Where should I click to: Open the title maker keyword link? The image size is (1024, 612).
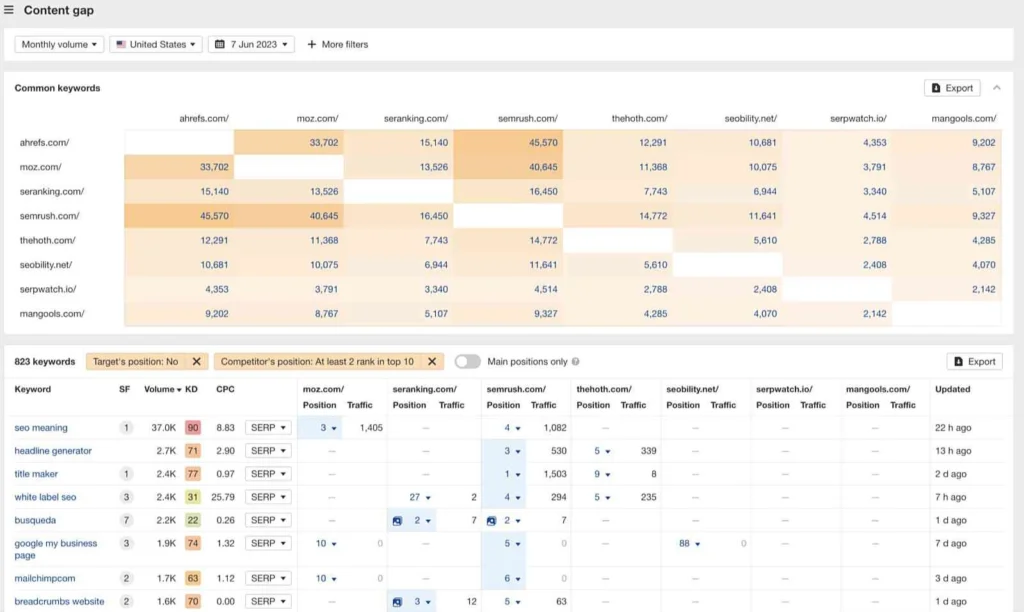[36, 474]
